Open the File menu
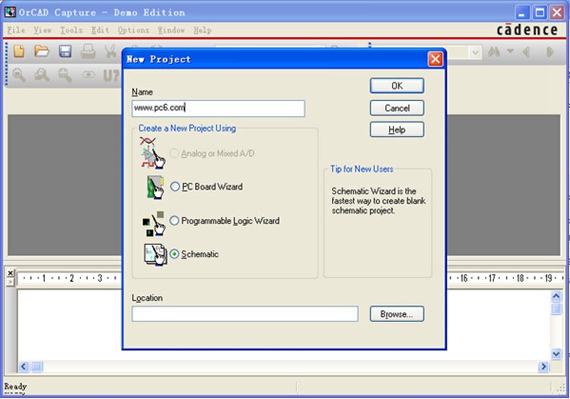Screen dimensions: 570x399 [16, 30]
